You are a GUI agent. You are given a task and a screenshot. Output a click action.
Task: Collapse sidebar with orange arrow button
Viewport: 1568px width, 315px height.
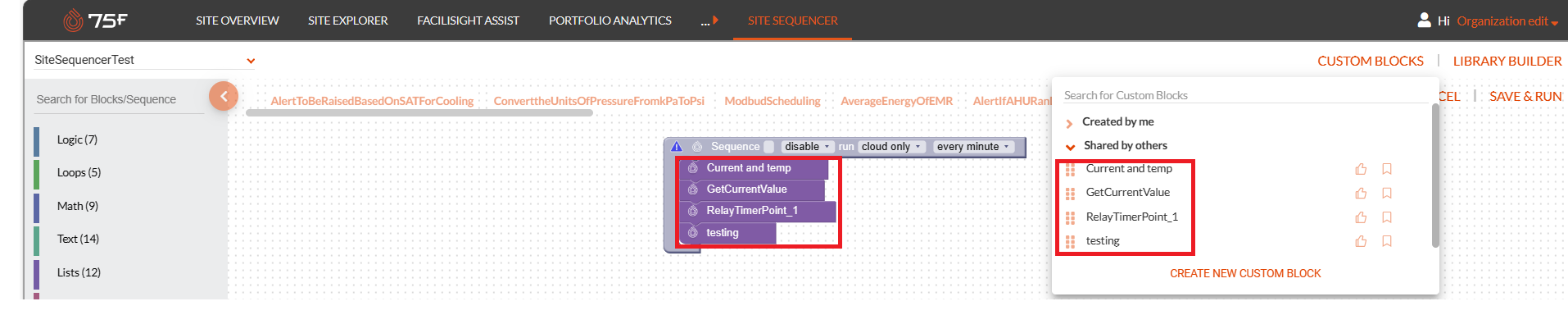(x=224, y=96)
